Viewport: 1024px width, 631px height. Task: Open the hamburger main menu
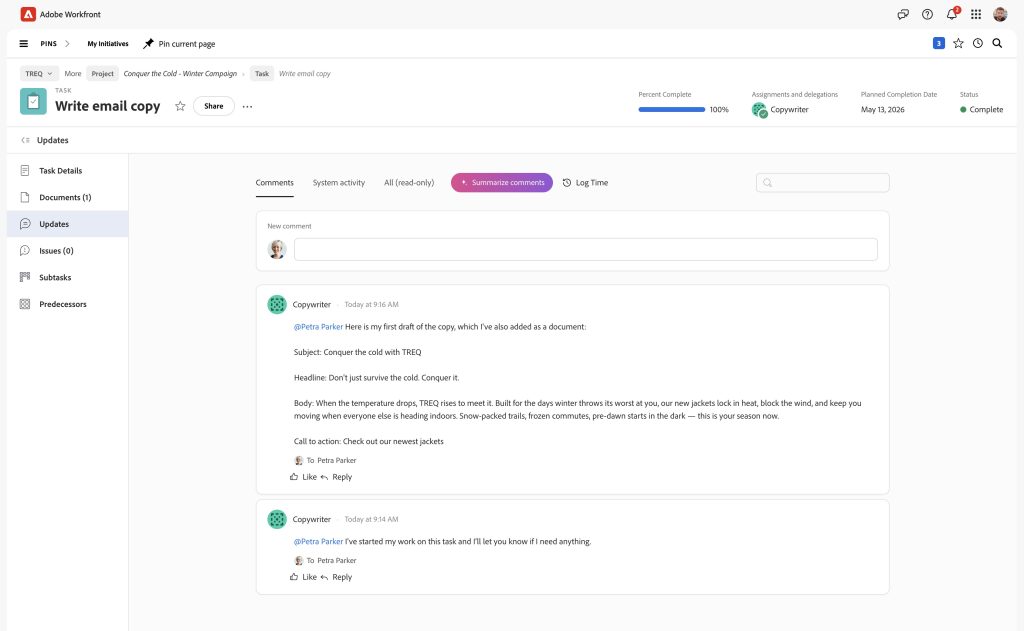pos(24,44)
